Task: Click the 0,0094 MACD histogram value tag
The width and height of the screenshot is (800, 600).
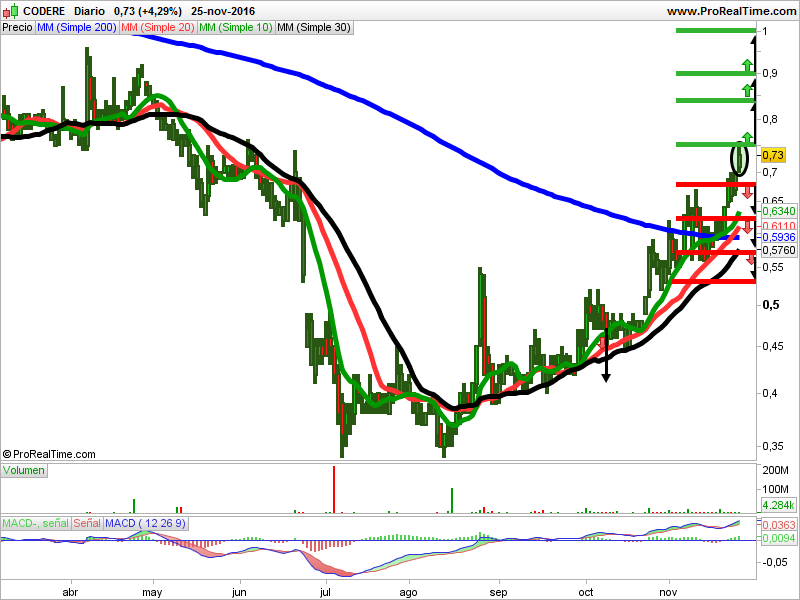Action: point(779,538)
